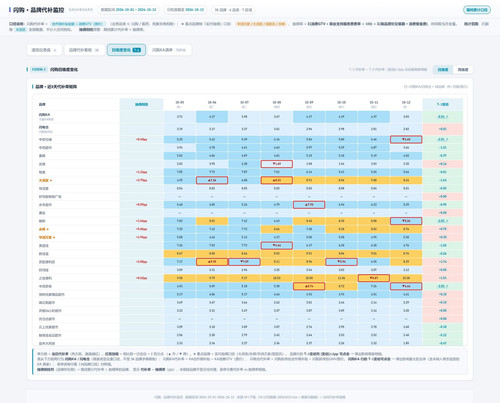
Task: Select the 日维度 view toggle
Action: (x=443, y=69)
